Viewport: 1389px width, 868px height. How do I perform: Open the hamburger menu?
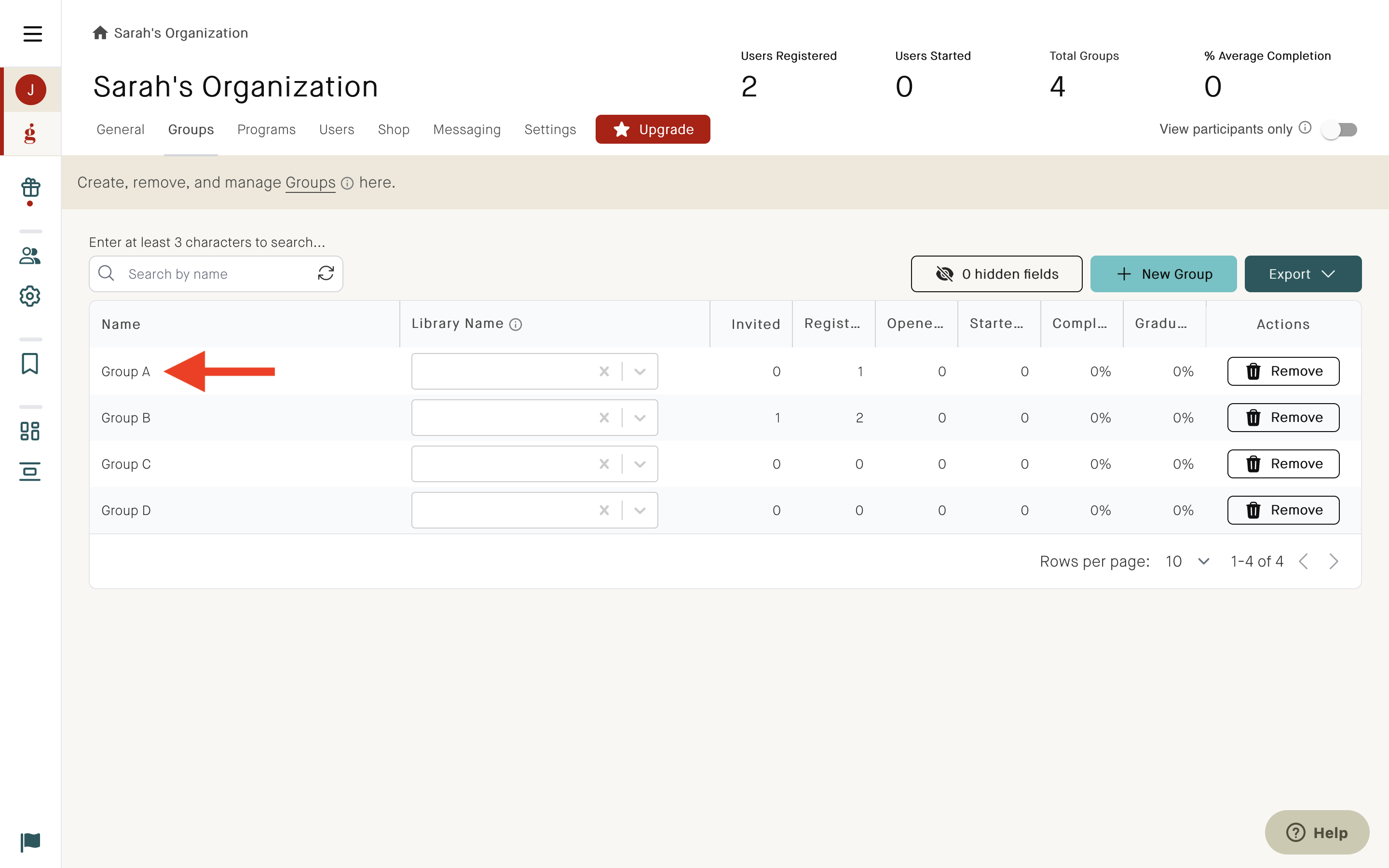tap(32, 33)
